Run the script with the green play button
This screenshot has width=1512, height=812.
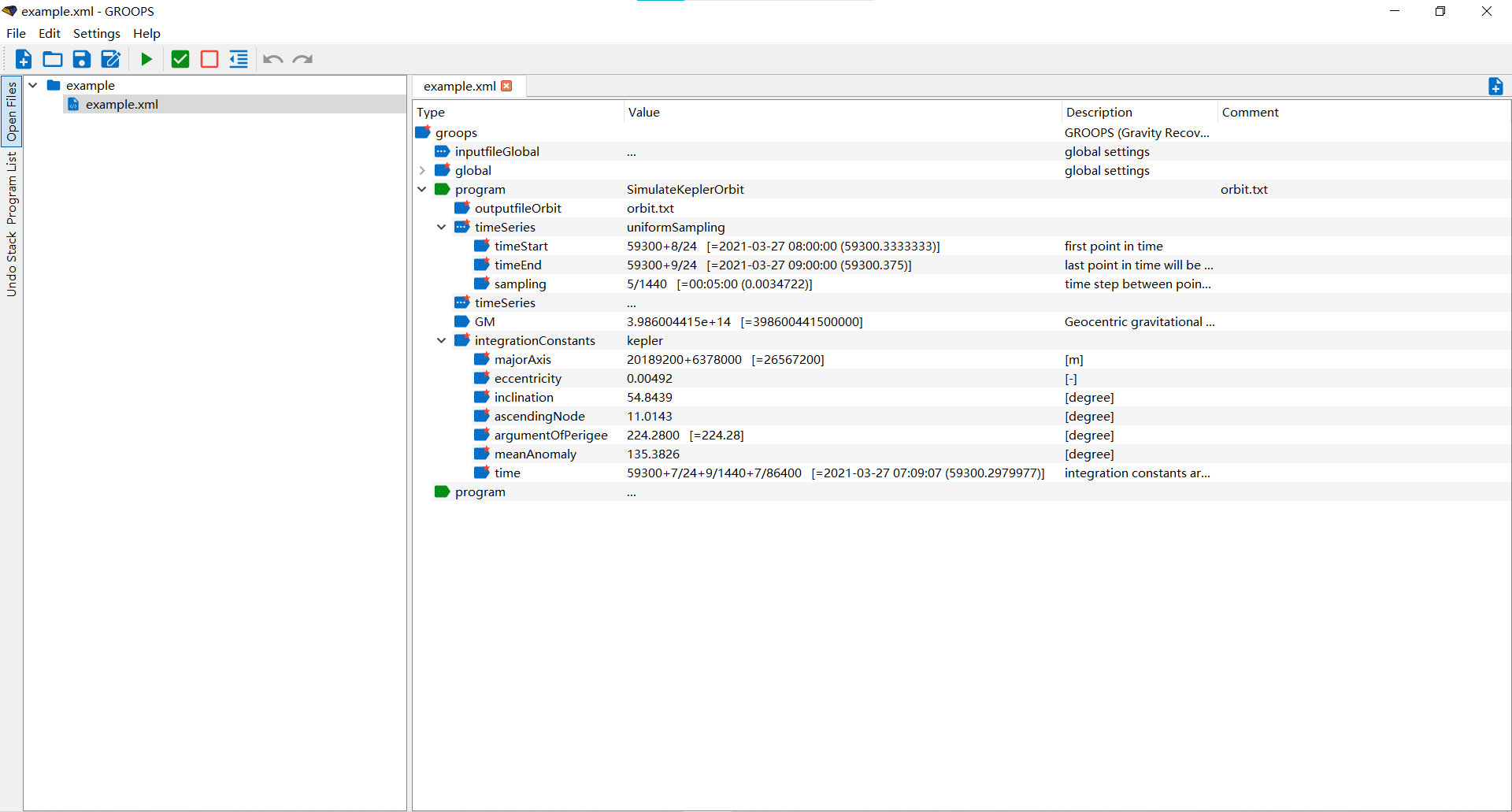tap(146, 59)
